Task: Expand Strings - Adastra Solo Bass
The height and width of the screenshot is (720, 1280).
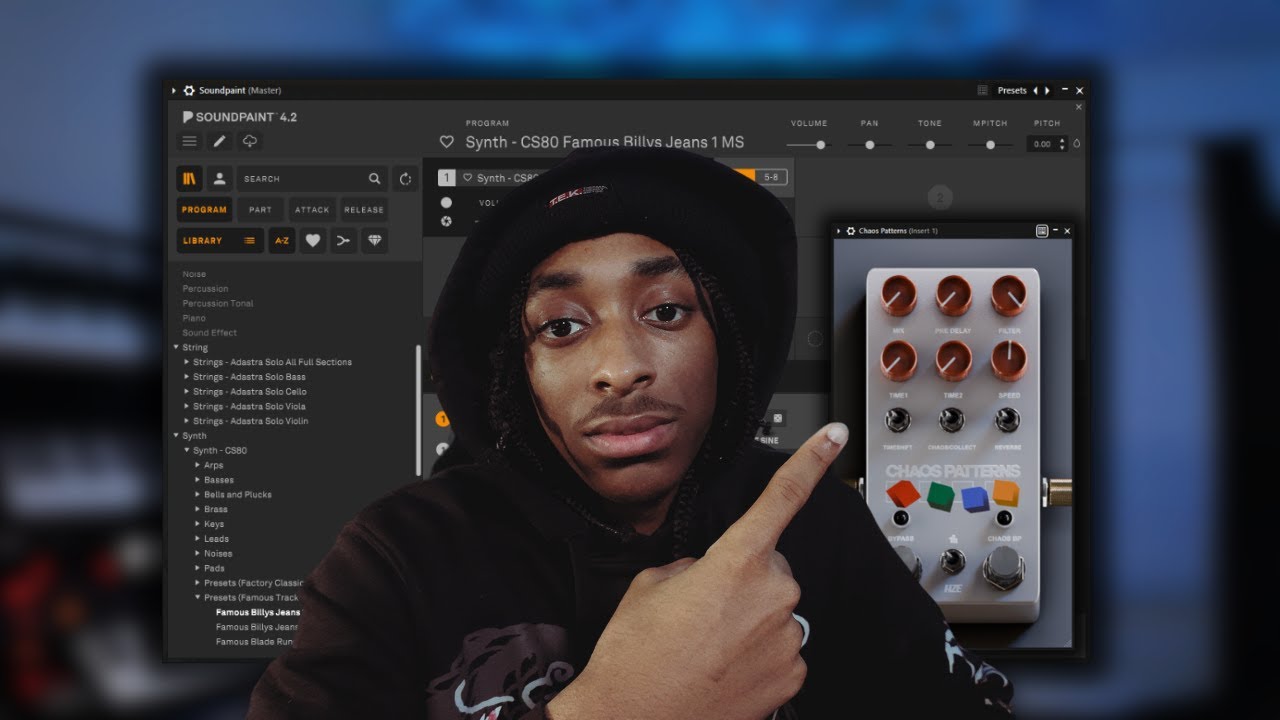Action: pos(186,377)
